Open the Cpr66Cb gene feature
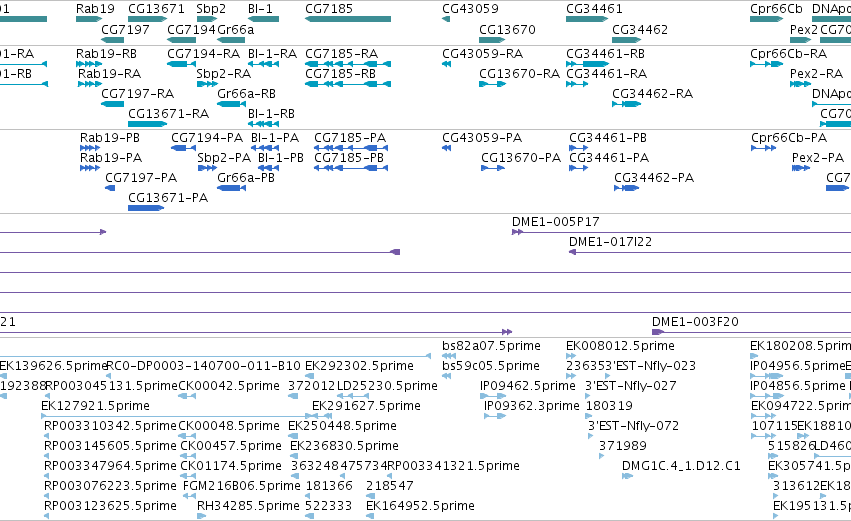This screenshot has width=851, height=521. click(766, 19)
